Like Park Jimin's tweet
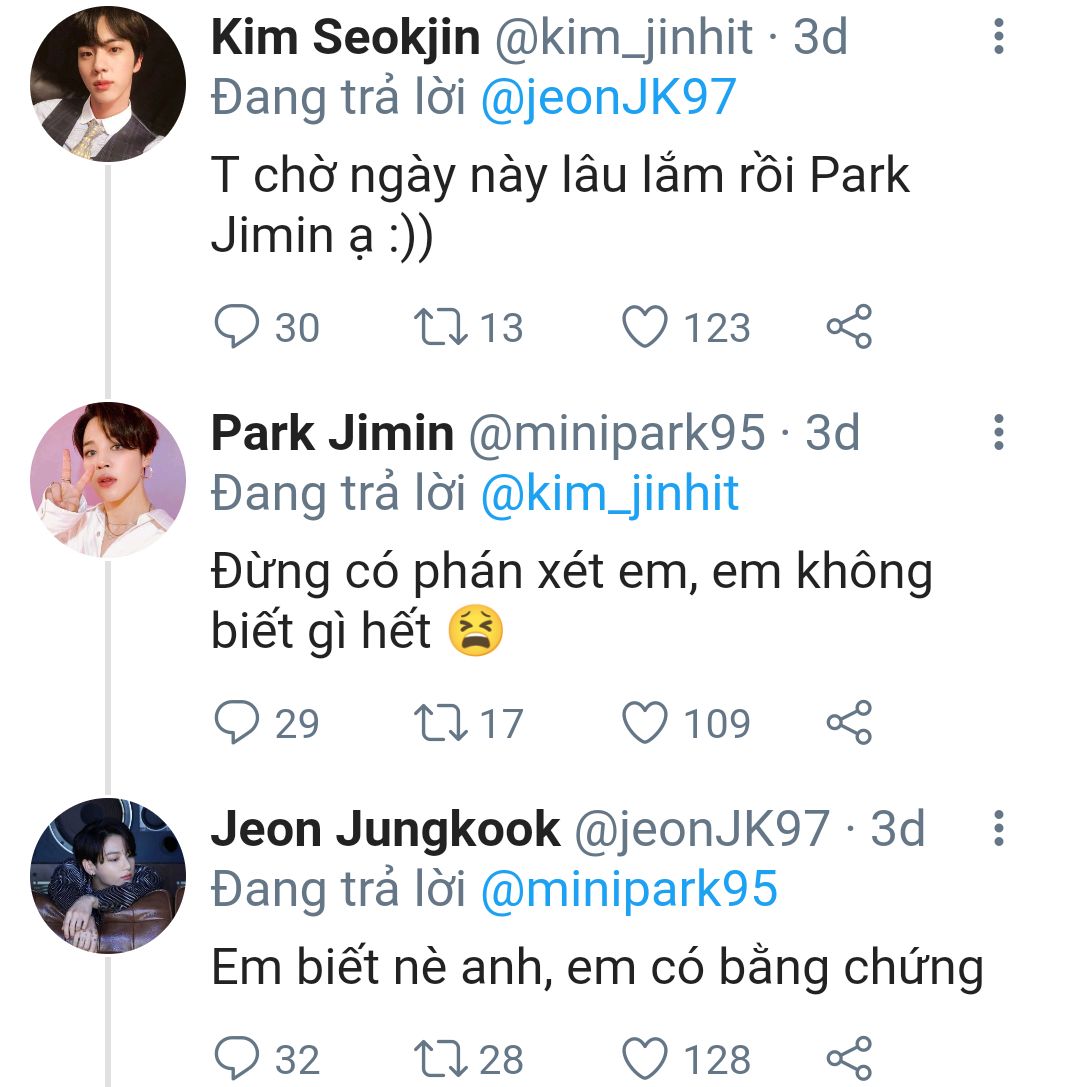The width and height of the screenshot is (1080, 1087). coord(645,723)
